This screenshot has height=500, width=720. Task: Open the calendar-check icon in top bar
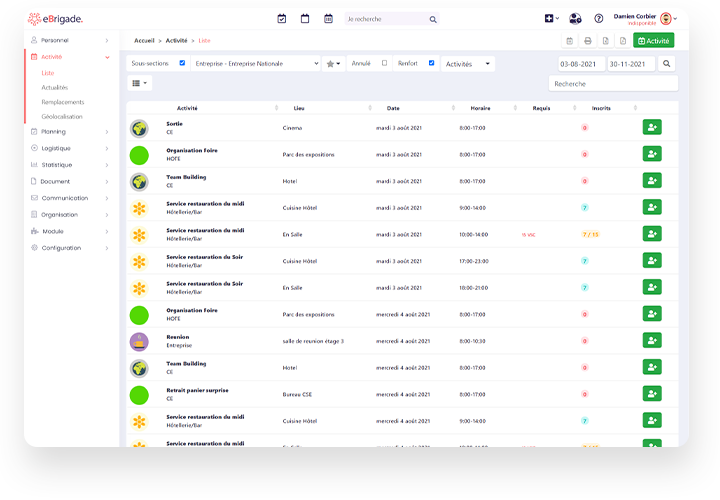[x=282, y=19]
